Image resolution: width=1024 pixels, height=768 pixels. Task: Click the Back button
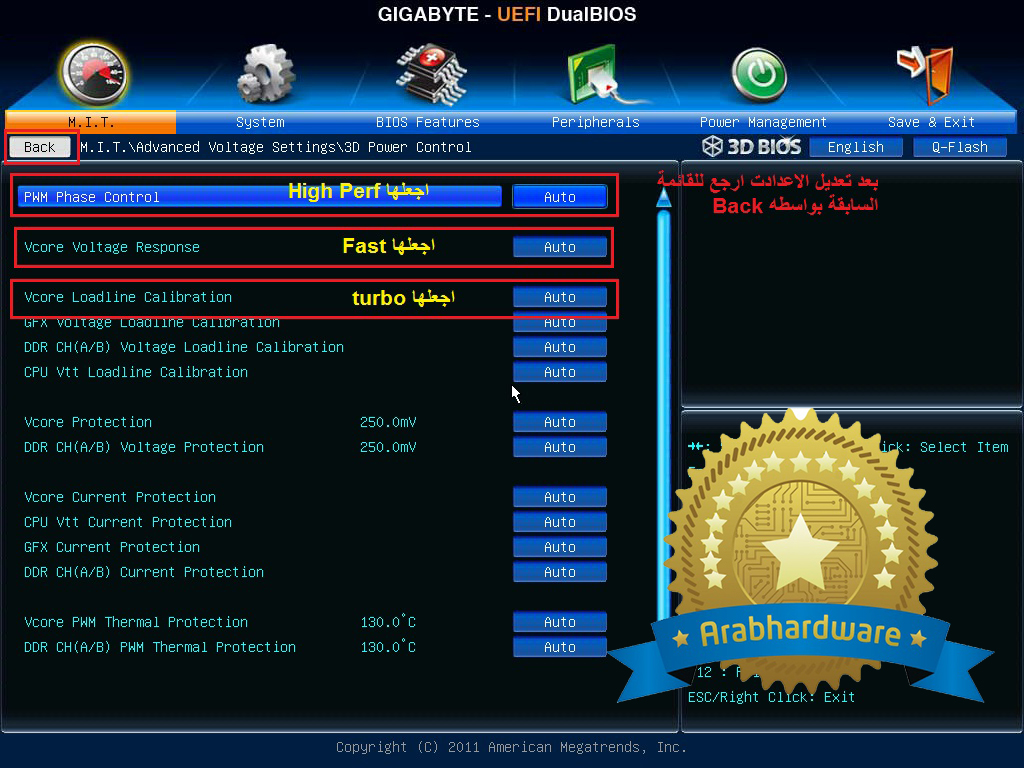point(40,147)
